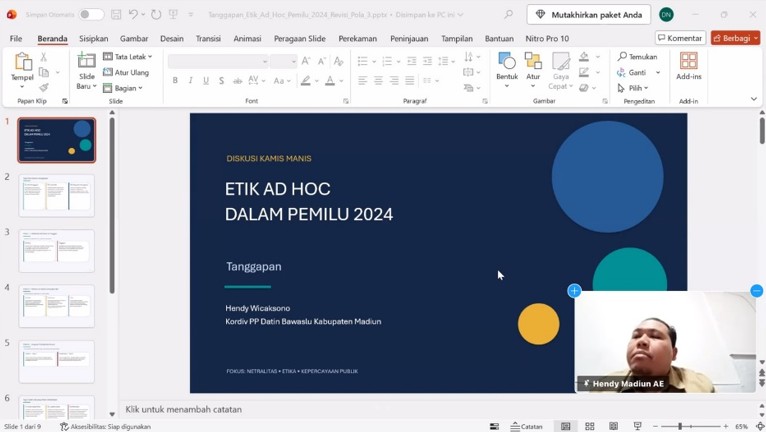This screenshot has width=766, height=432.
Task: Select slide 4 thumbnail
Action: [57, 306]
